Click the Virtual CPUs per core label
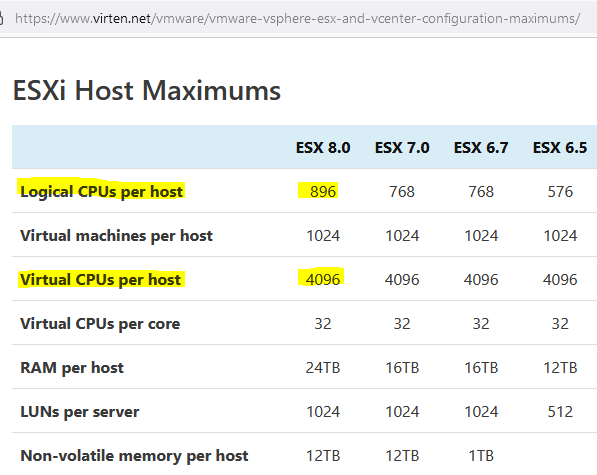Image resolution: width=597 pixels, height=475 pixels. 100,324
